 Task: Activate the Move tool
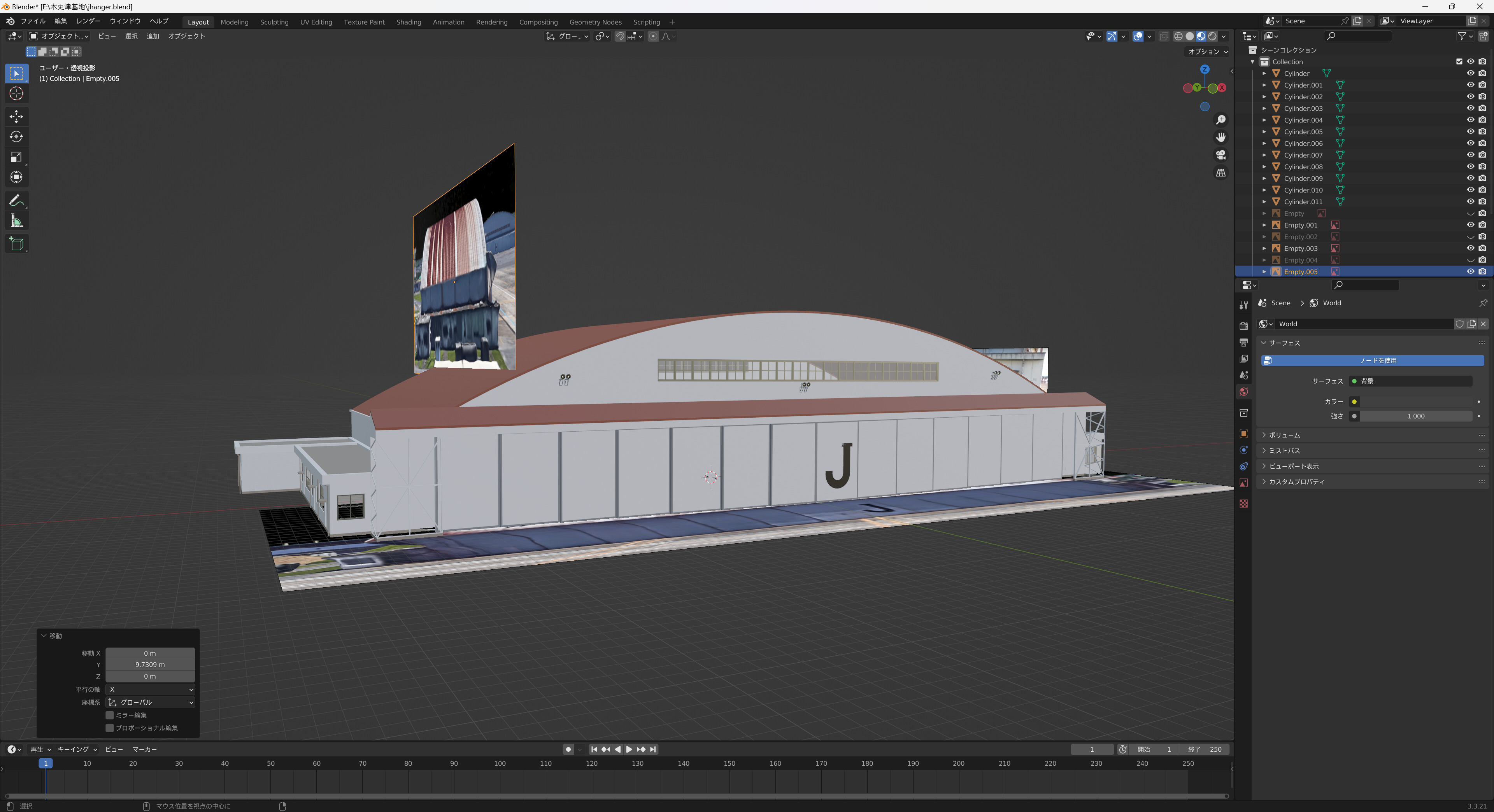[x=16, y=117]
